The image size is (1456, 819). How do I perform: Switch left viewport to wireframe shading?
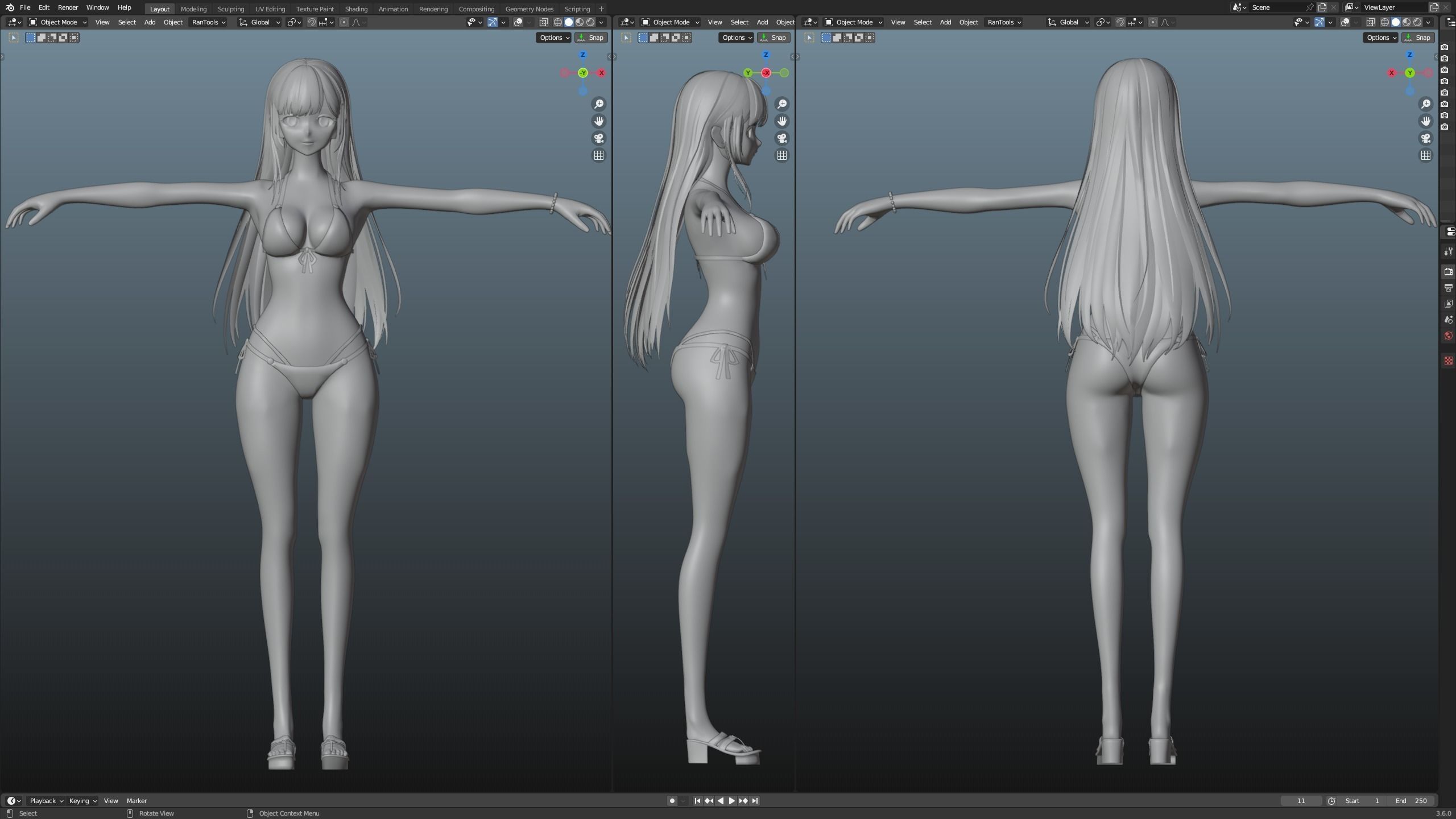(558, 22)
